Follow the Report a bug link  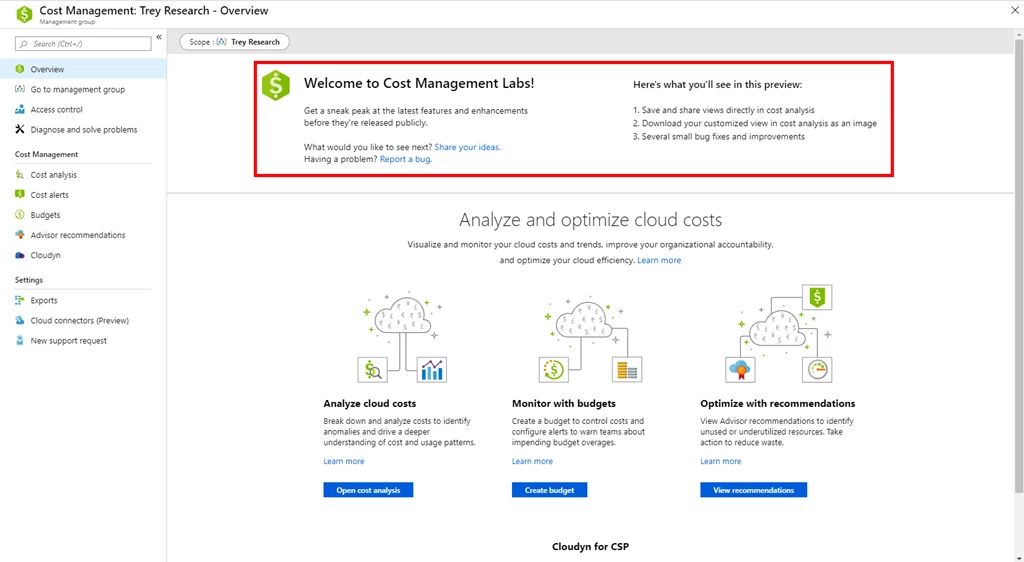tap(406, 159)
